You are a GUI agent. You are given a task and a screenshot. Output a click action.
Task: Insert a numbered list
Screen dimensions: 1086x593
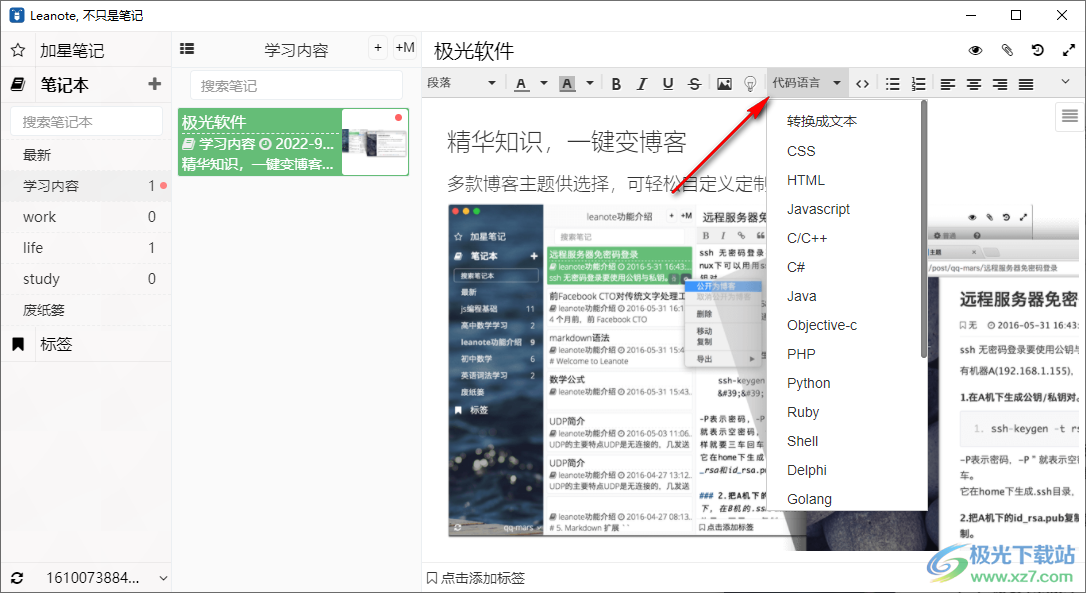point(918,84)
